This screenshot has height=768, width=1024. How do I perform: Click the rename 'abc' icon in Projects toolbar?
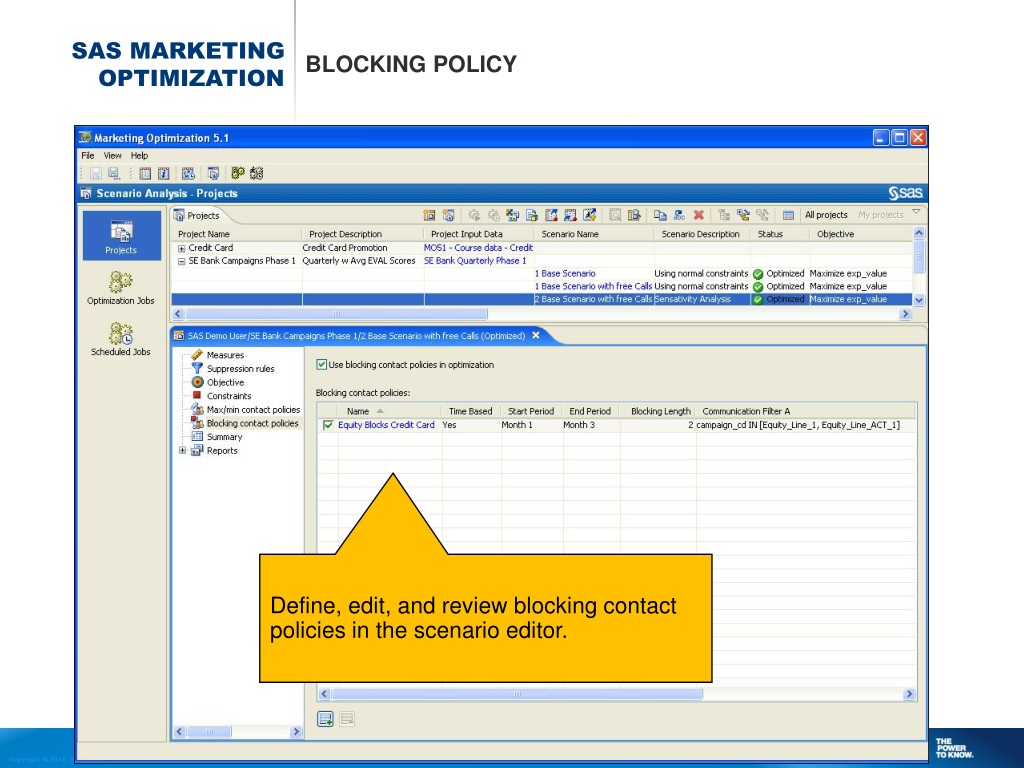(679, 215)
